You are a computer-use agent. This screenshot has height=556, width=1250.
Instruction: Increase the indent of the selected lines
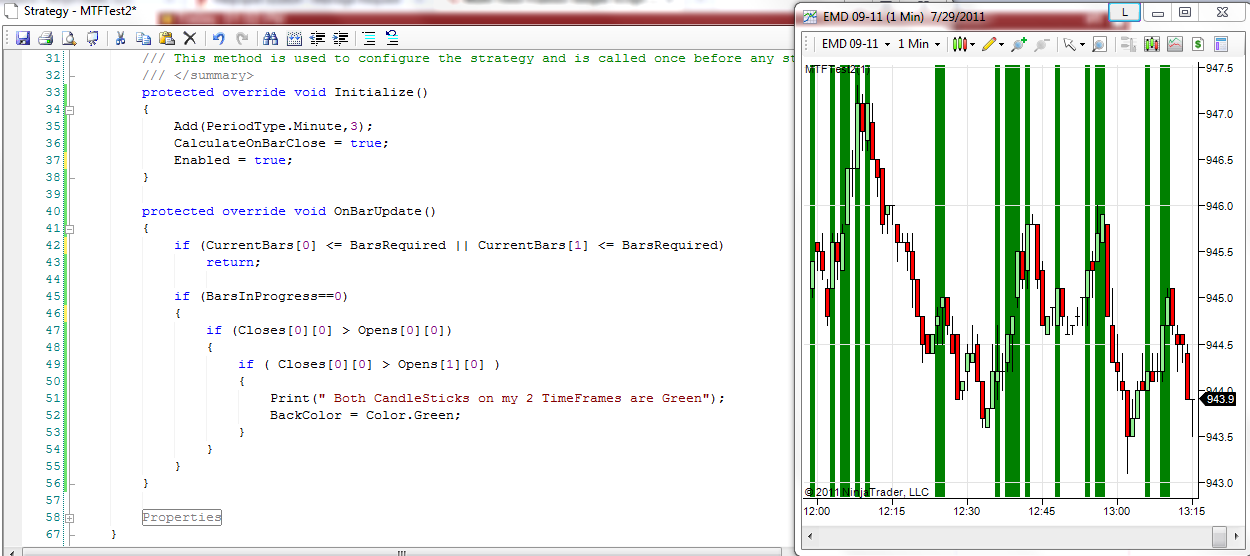pyautogui.click(x=341, y=39)
